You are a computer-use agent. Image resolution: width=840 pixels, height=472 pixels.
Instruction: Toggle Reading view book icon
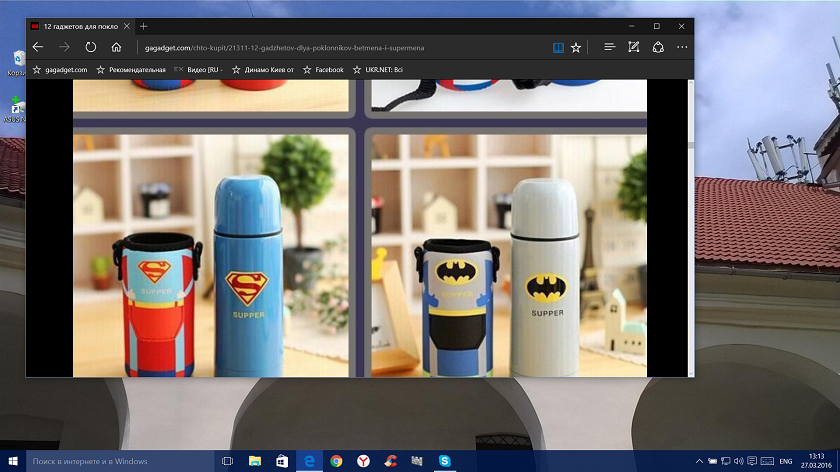(x=558, y=48)
